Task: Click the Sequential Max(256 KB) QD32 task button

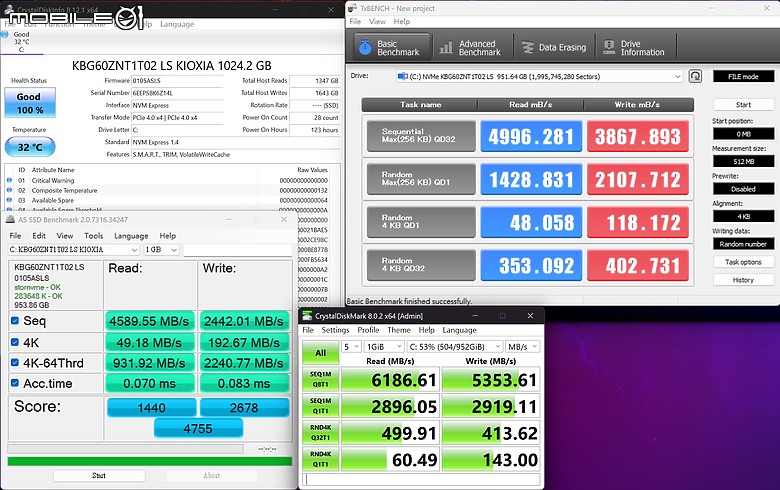Action: pos(421,136)
